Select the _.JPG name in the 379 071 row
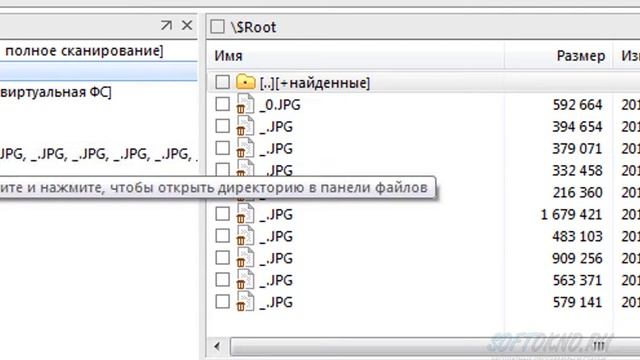 click(276, 149)
